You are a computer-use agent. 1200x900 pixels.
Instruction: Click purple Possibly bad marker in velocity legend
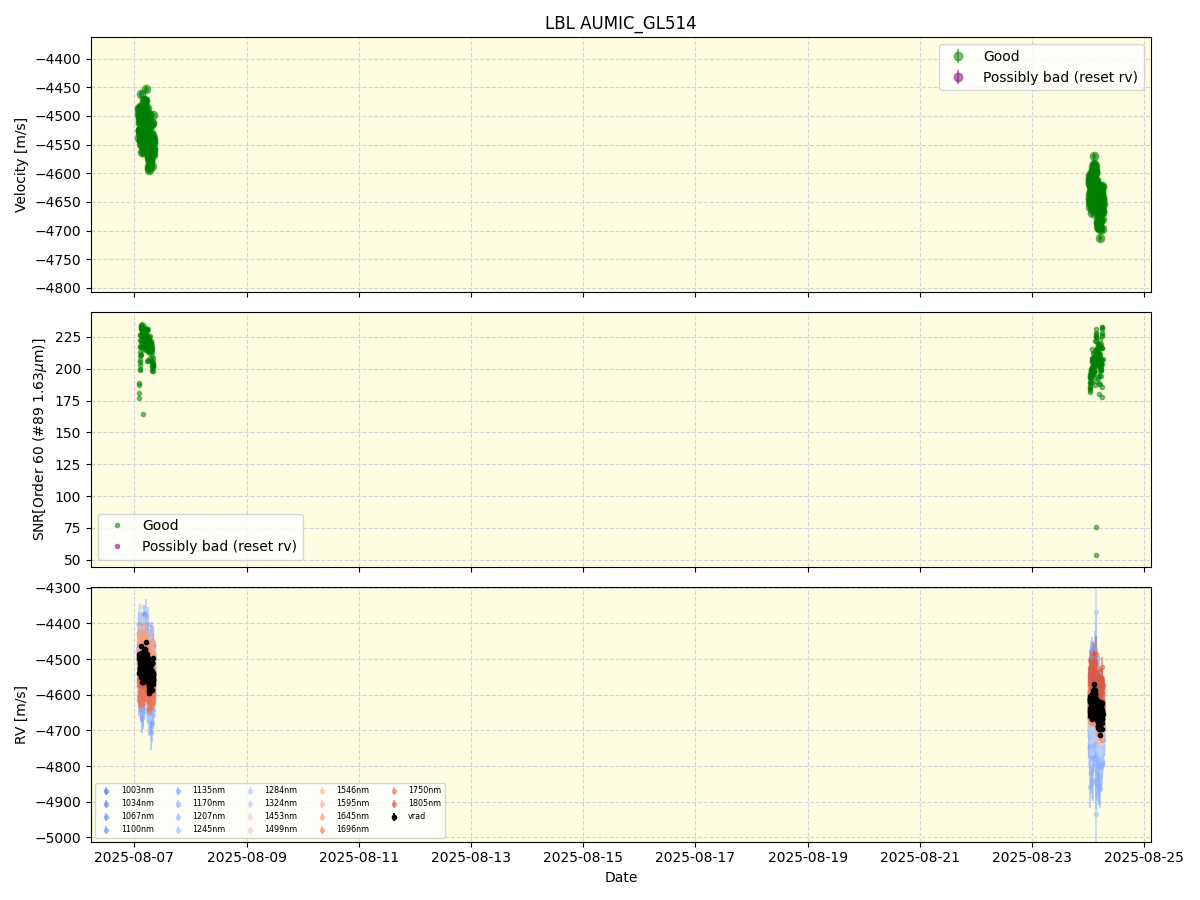click(958, 77)
